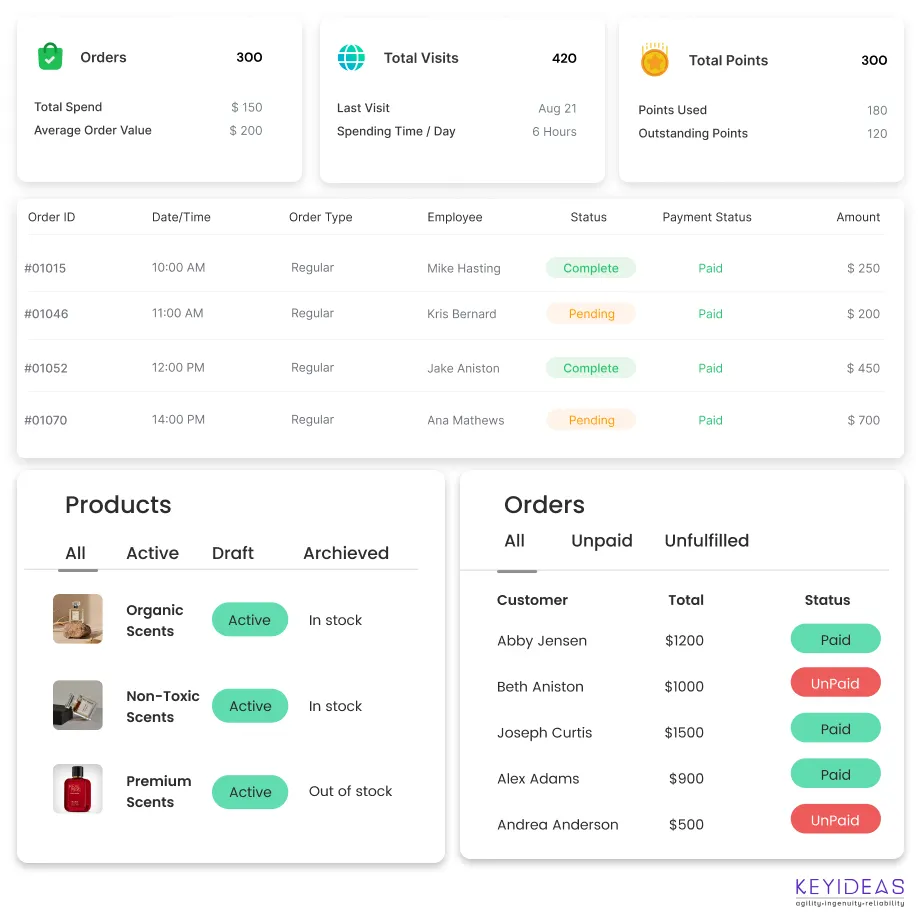Click the Last Visit Aug 21 value
921x921 pixels.
[557, 108]
